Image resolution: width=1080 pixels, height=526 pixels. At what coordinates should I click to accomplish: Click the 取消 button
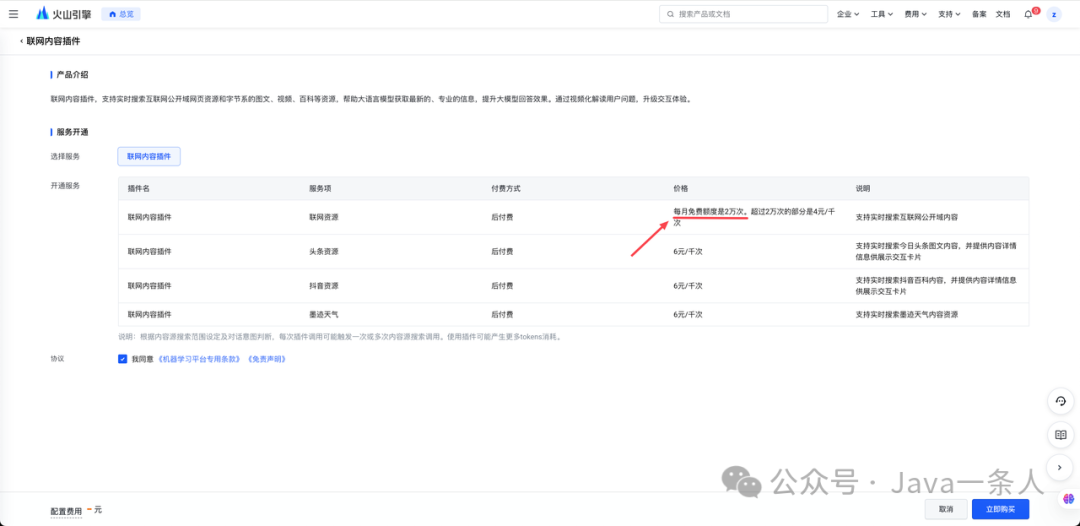(946, 509)
